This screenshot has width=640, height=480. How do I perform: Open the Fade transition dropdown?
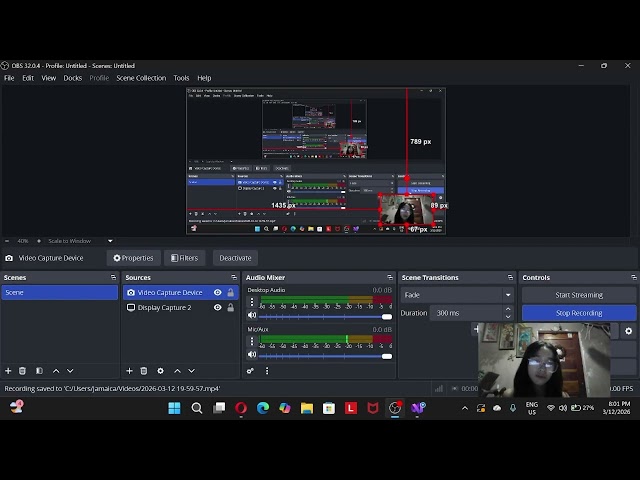pyautogui.click(x=457, y=295)
